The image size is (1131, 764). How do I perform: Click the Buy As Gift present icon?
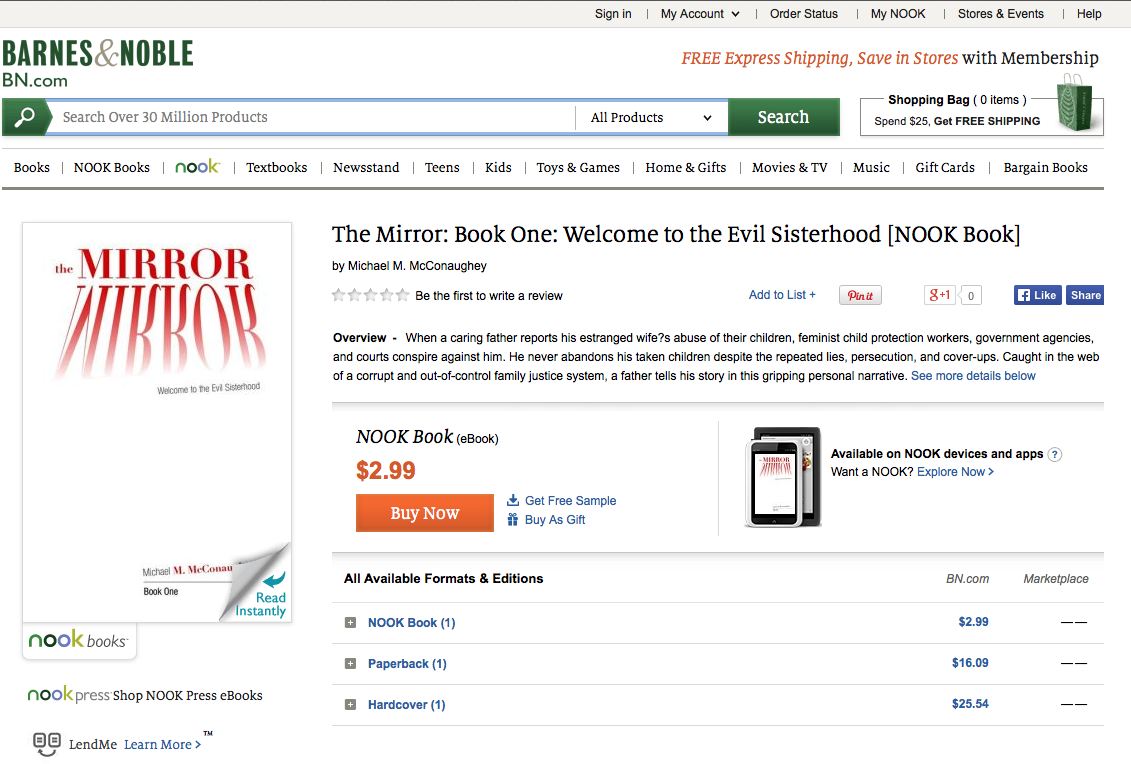click(513, 520)
